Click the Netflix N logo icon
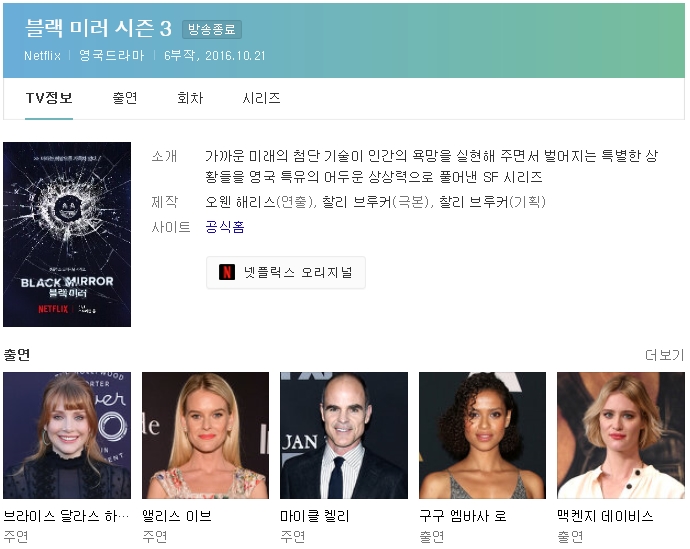 coord(227,272)
